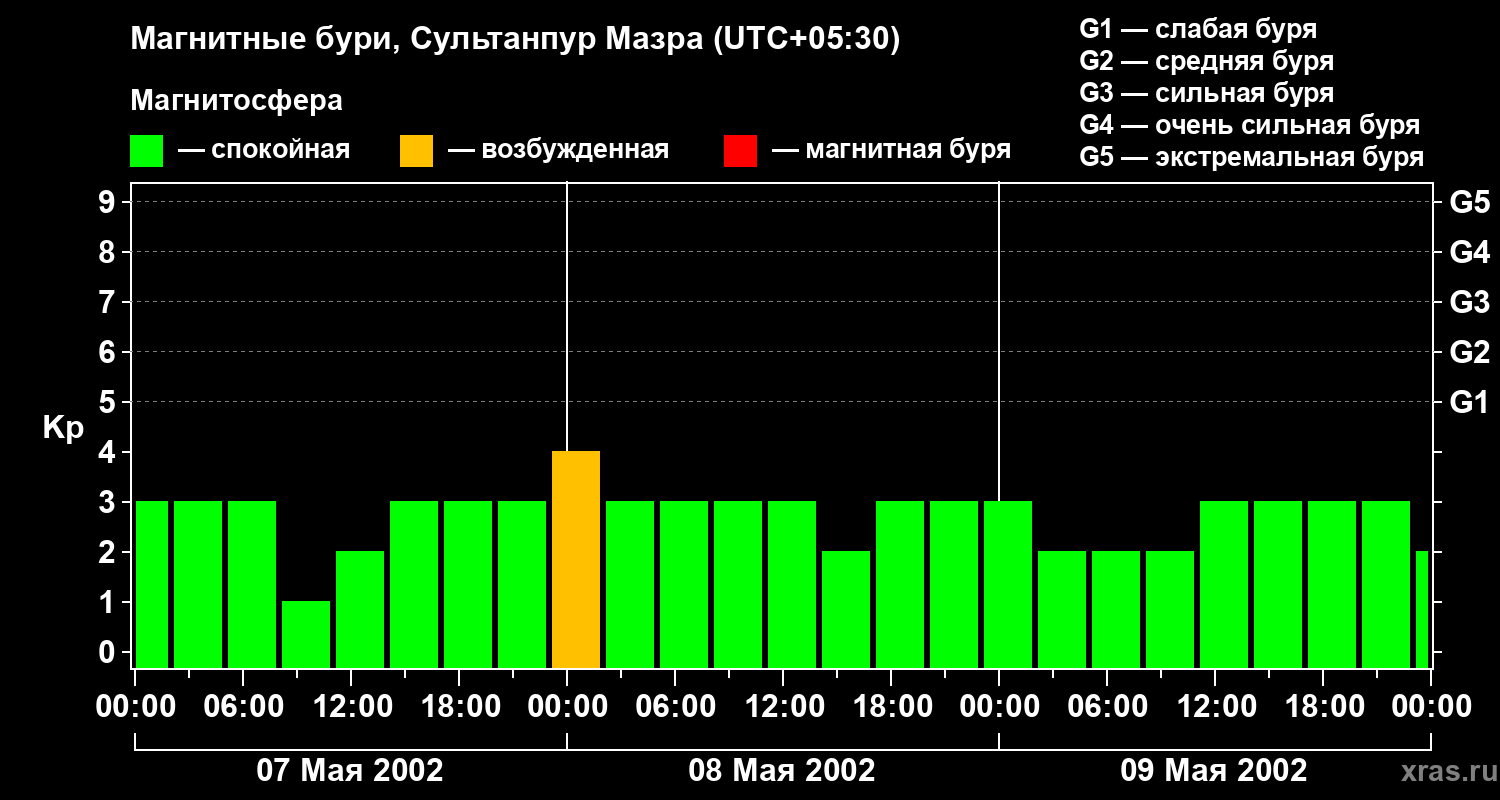Click the right-axis 'G3' label at Kp 7

coord(1469,303)
